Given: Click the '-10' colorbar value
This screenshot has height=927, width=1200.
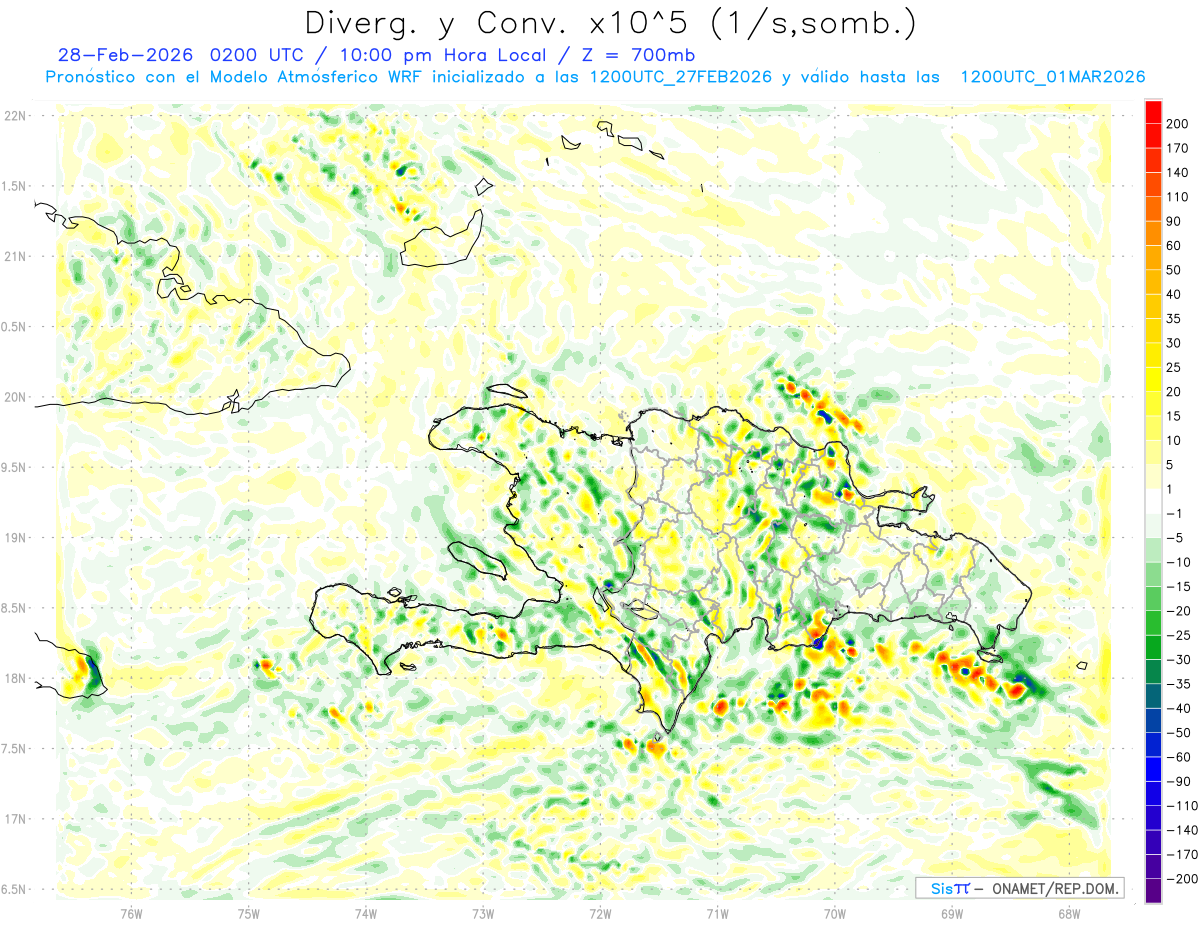Looking at the screenshot, I should (1180, 563).
